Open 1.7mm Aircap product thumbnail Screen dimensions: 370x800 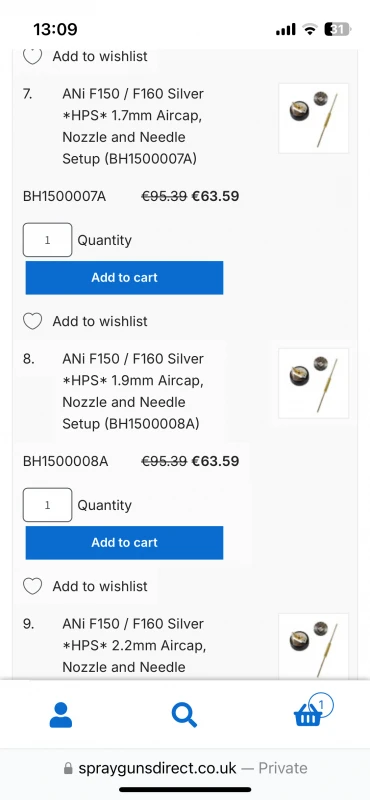pos(313,118)
